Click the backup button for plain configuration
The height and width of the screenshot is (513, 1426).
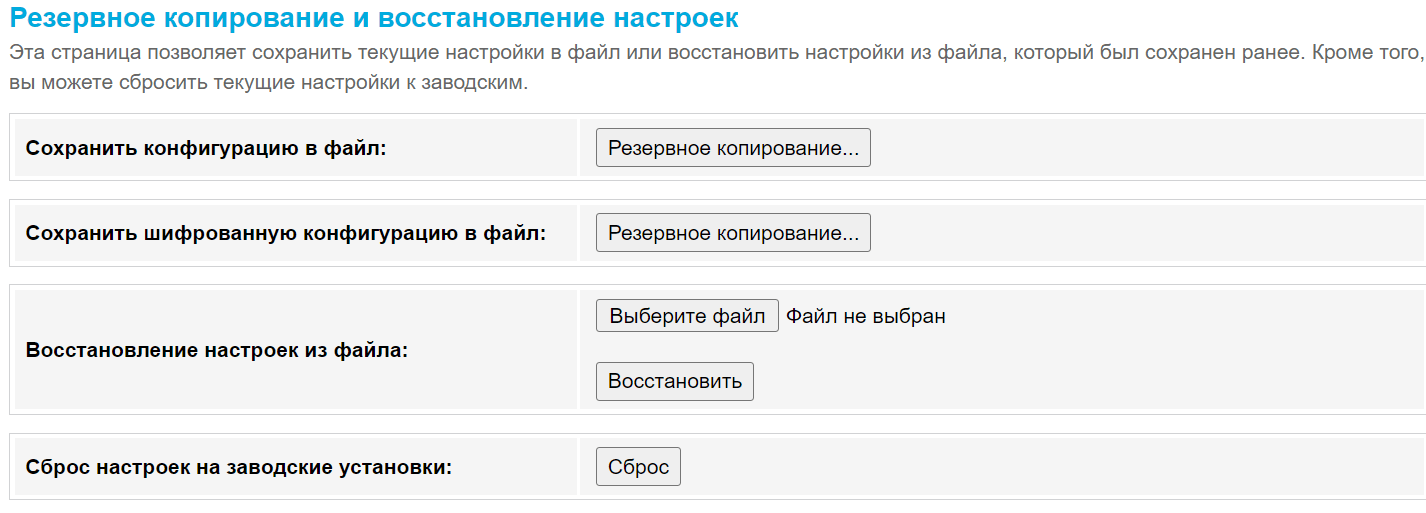coord(732,148)
